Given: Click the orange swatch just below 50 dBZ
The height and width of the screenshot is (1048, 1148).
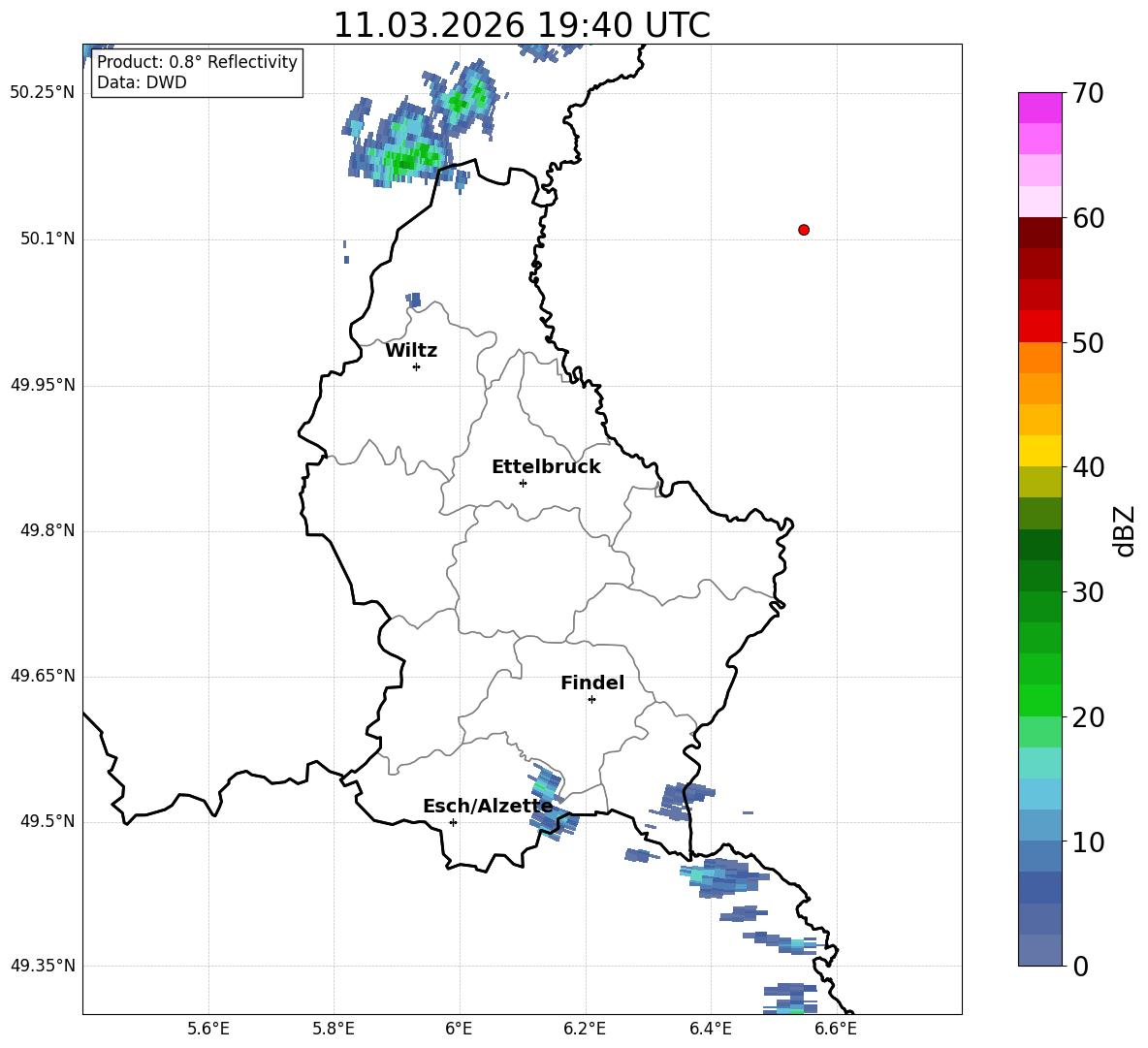Looking at the screenshot, I should [1039, 357].
